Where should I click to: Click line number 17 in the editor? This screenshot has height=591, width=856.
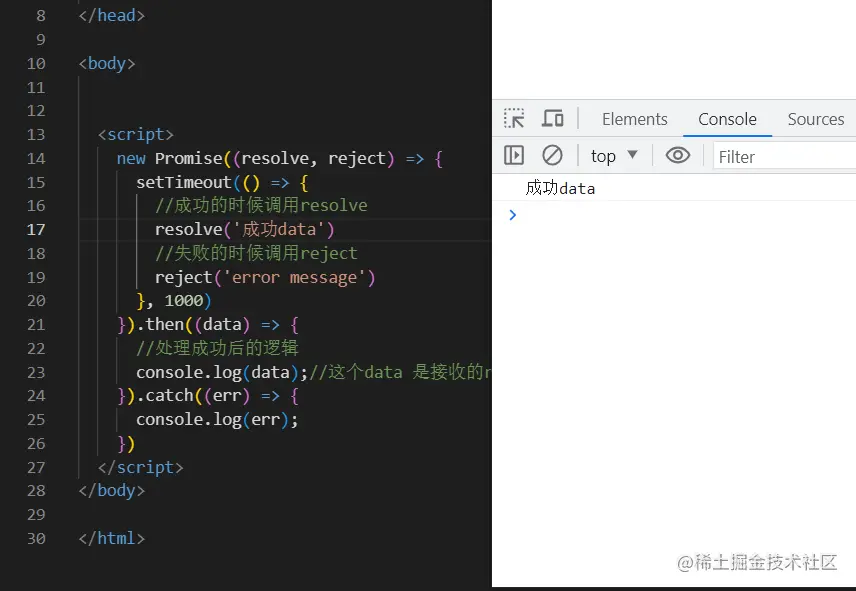35,230
